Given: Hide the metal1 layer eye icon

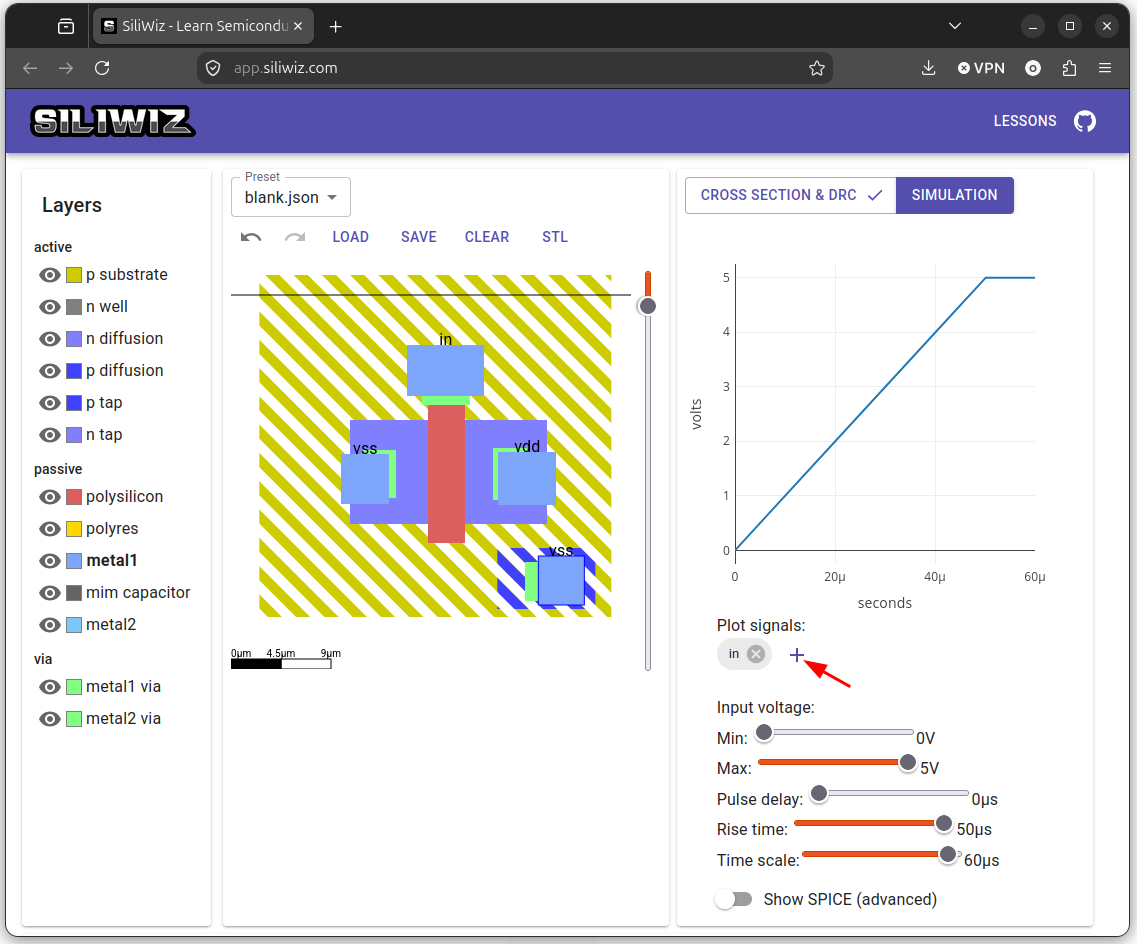Looking at the screenshot, I should (x=49, y=560).
